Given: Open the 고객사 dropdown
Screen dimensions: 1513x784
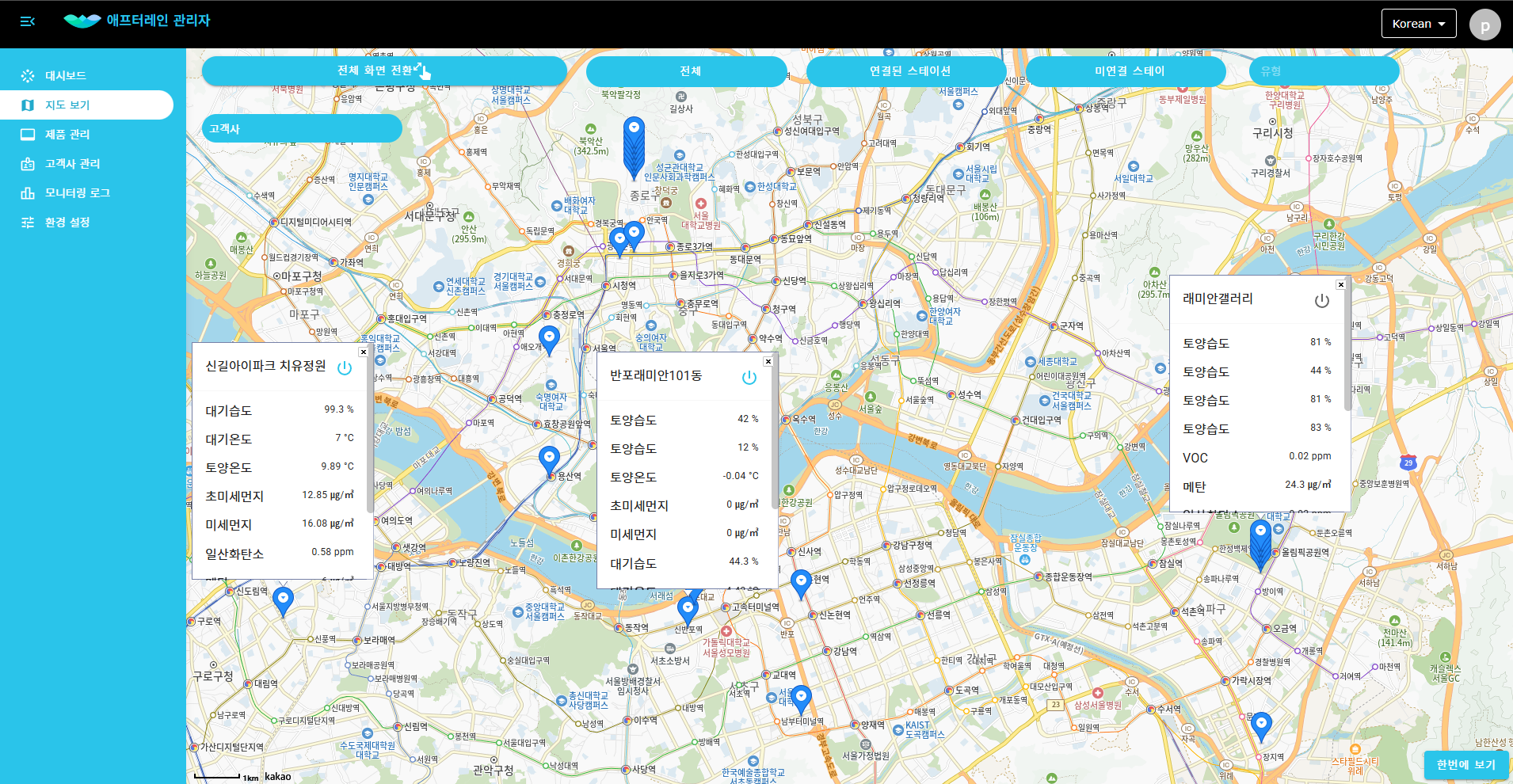Looking at the screenshot, I should (302, 128).
